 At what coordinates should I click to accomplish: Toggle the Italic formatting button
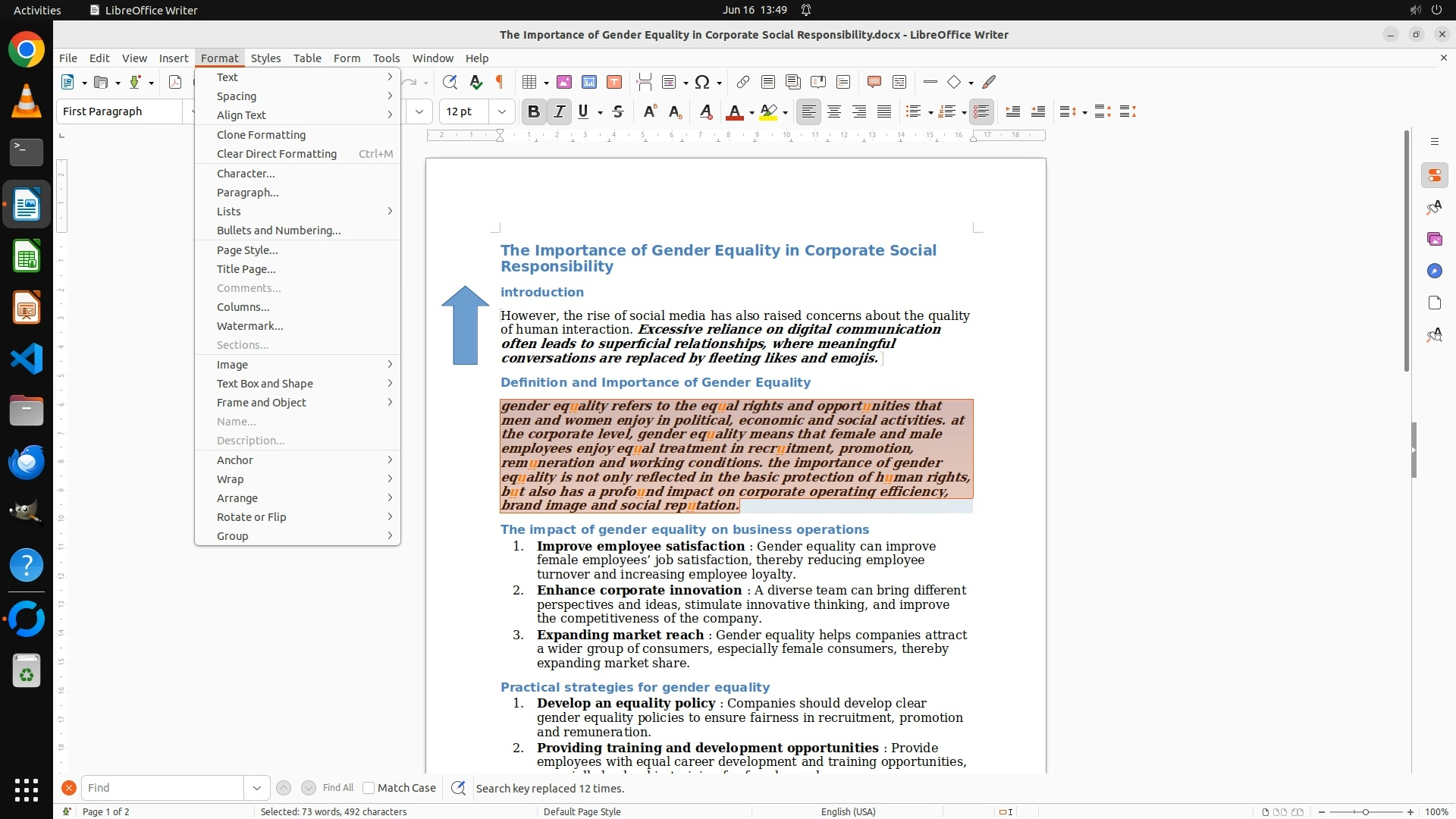coord(559,111)
